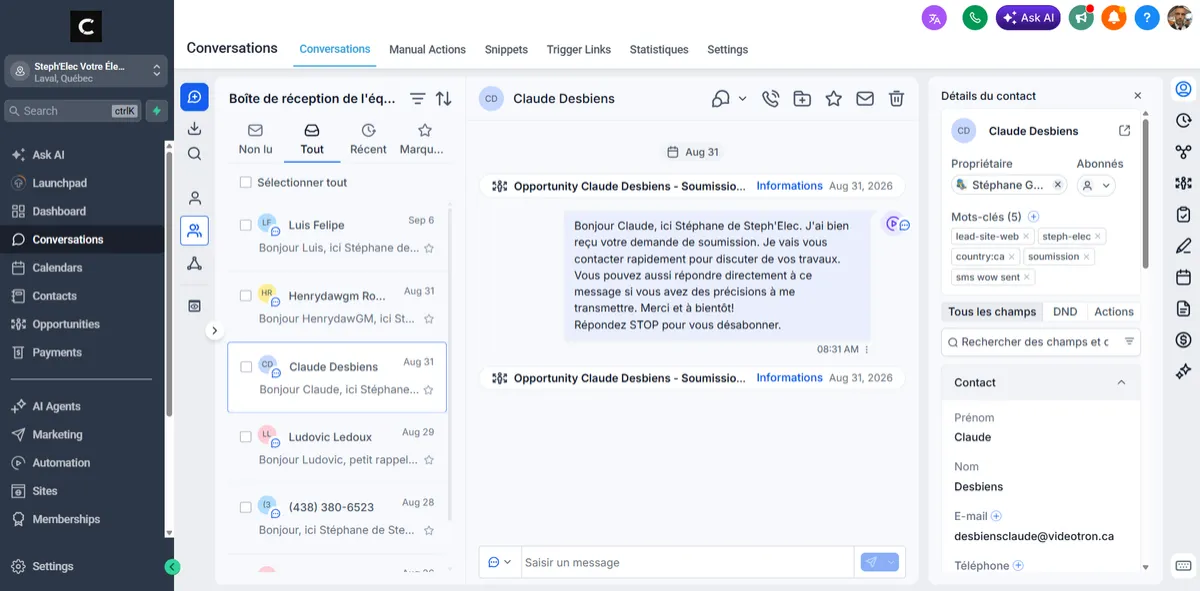This screenshot has width=1200, height=591.
Task: Close the Détails du contact panel
Action: (1138, 96)
